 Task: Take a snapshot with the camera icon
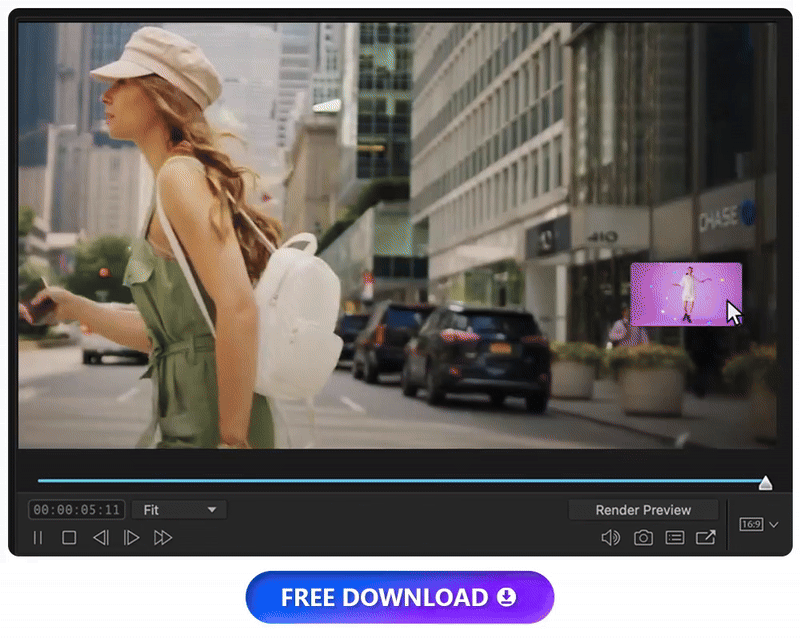(x=642, y=537)
